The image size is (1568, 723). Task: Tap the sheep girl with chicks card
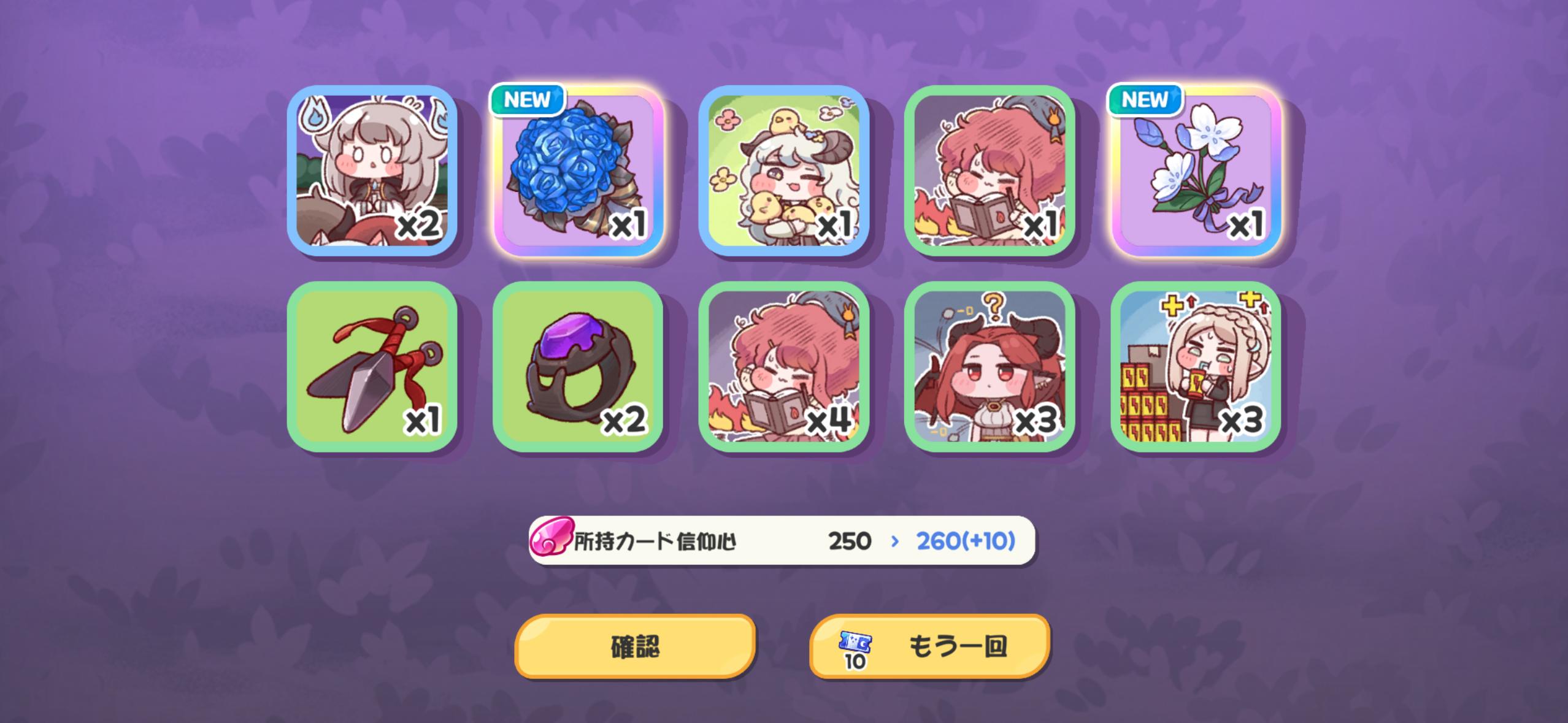[x=784, y=170]
